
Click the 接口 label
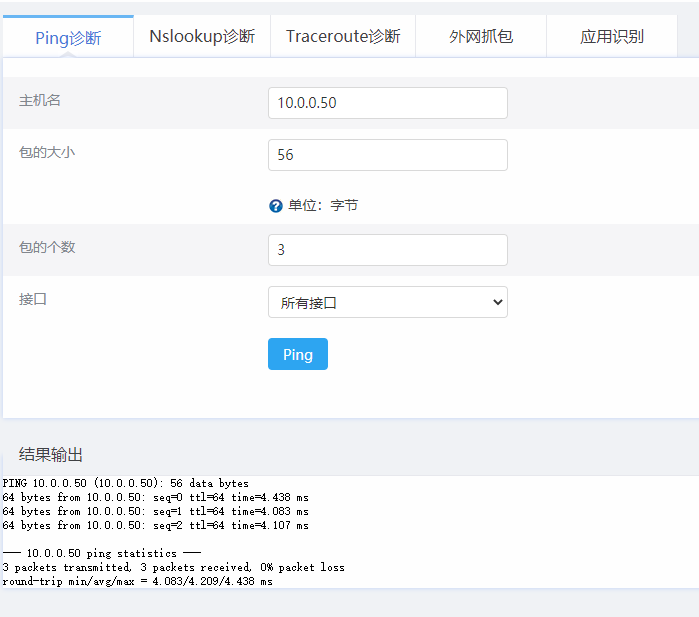[x=33, y=299]
